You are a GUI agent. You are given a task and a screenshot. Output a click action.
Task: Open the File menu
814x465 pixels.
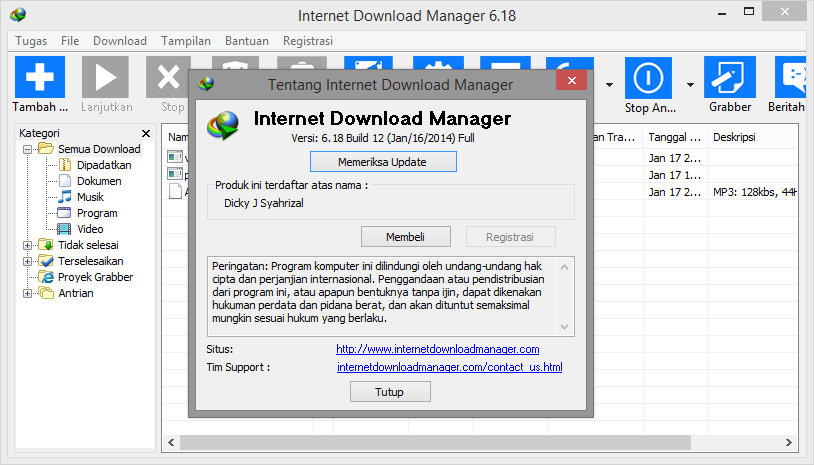tap(70, 41)
